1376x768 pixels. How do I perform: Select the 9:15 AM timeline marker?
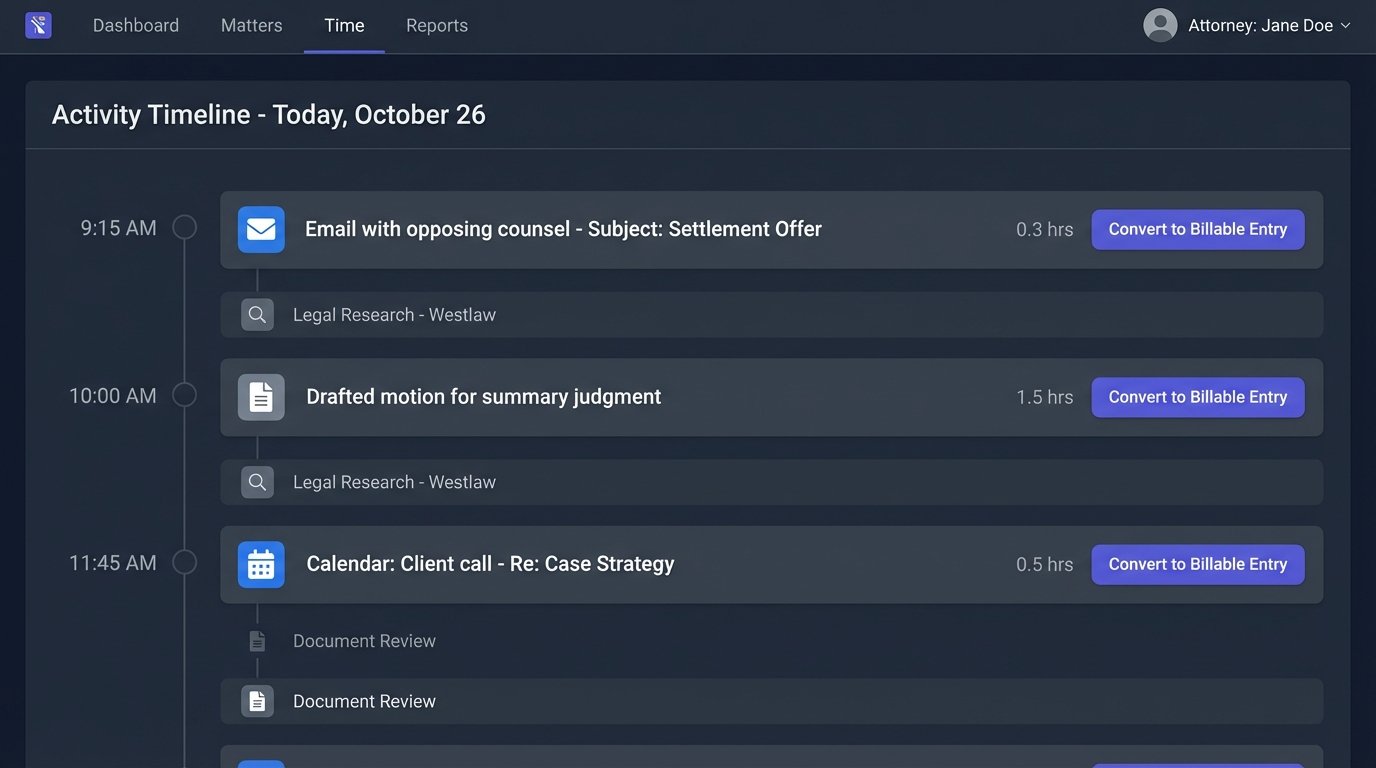(x=185, y=228)
